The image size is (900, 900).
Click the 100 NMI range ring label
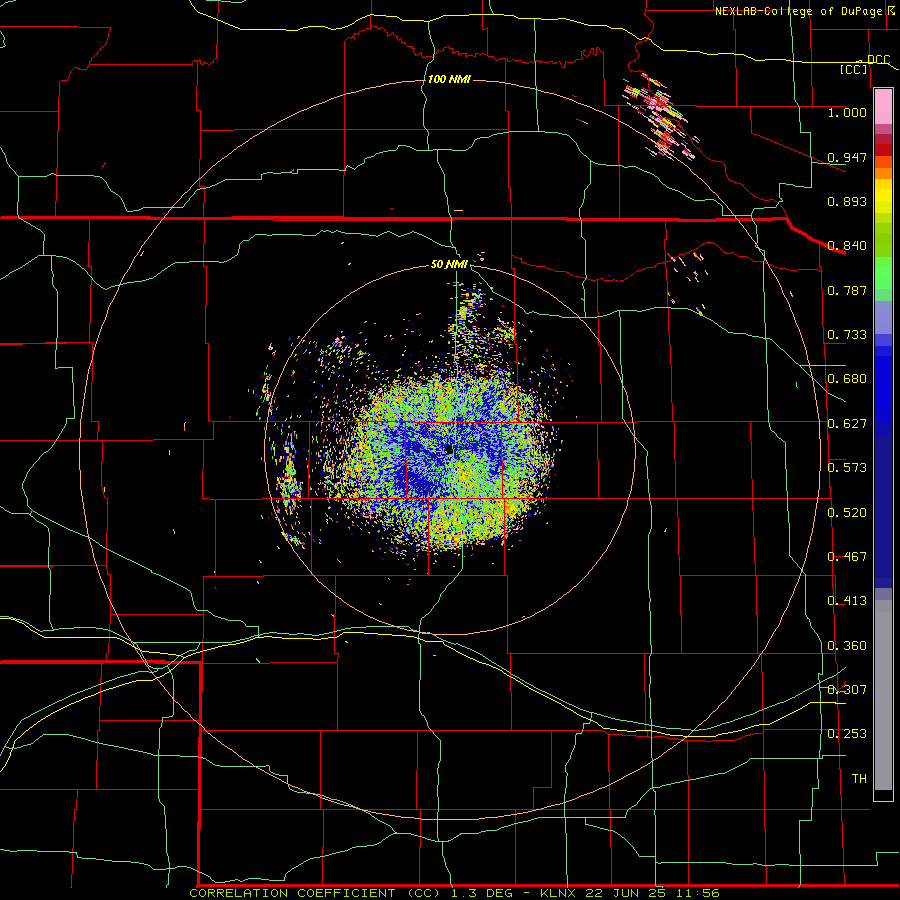[449, 79]
